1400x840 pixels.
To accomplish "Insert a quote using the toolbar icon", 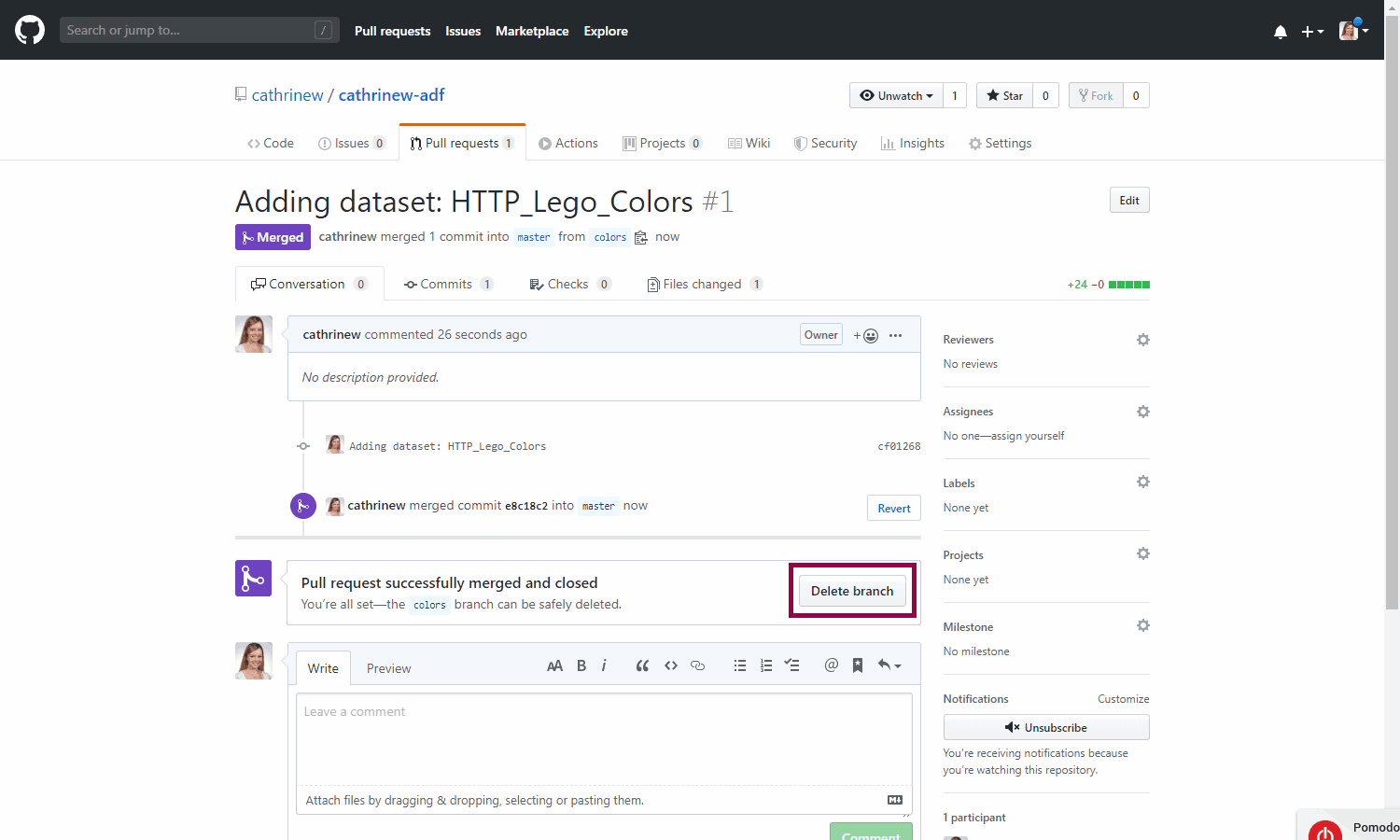I will [x=642, y=665].
